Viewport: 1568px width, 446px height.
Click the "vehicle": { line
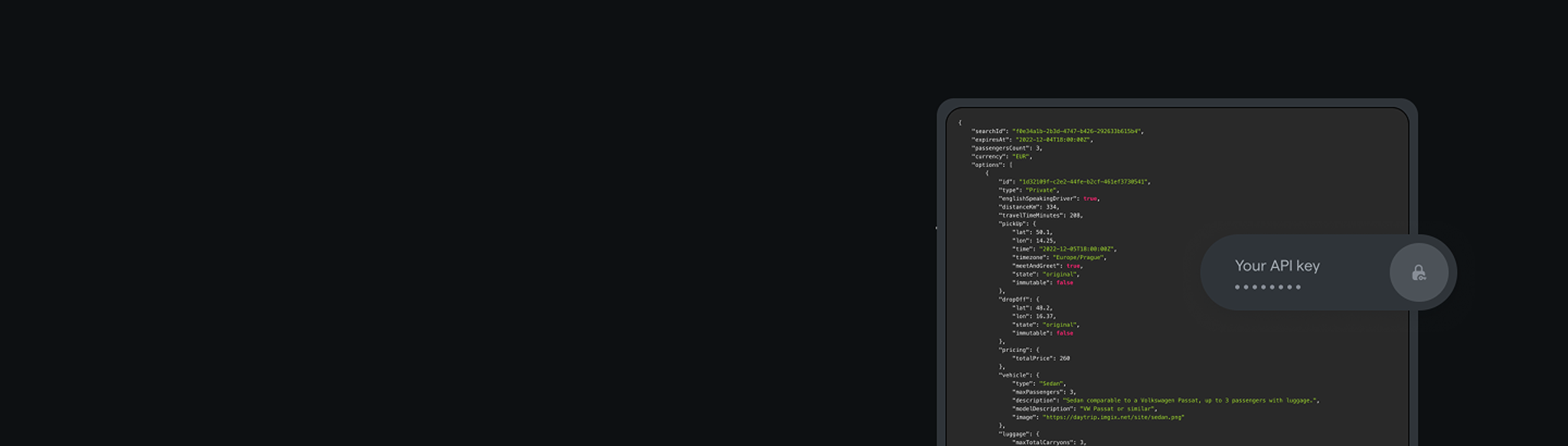click(1019, 375)
